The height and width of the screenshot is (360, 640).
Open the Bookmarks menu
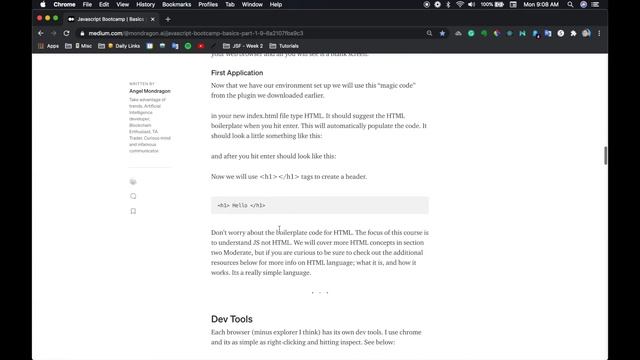point(177,4)
